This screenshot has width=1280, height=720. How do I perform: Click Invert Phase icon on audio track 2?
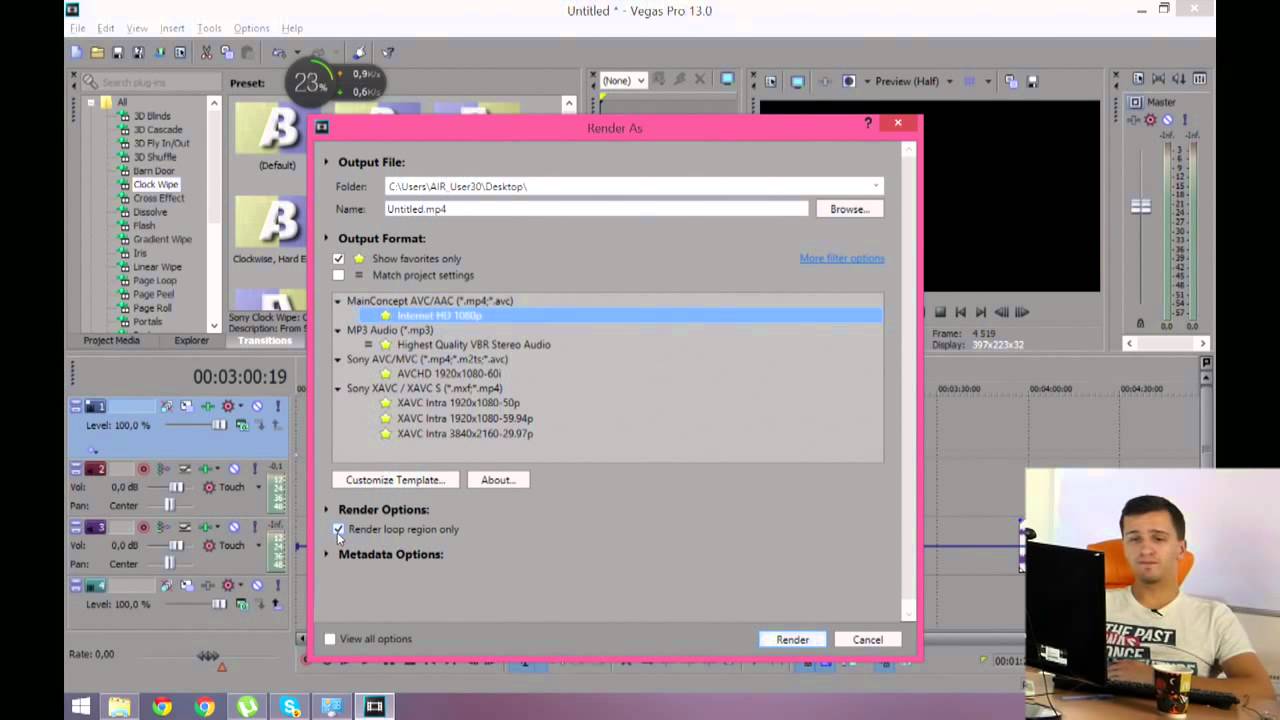(x=185, y=468)
